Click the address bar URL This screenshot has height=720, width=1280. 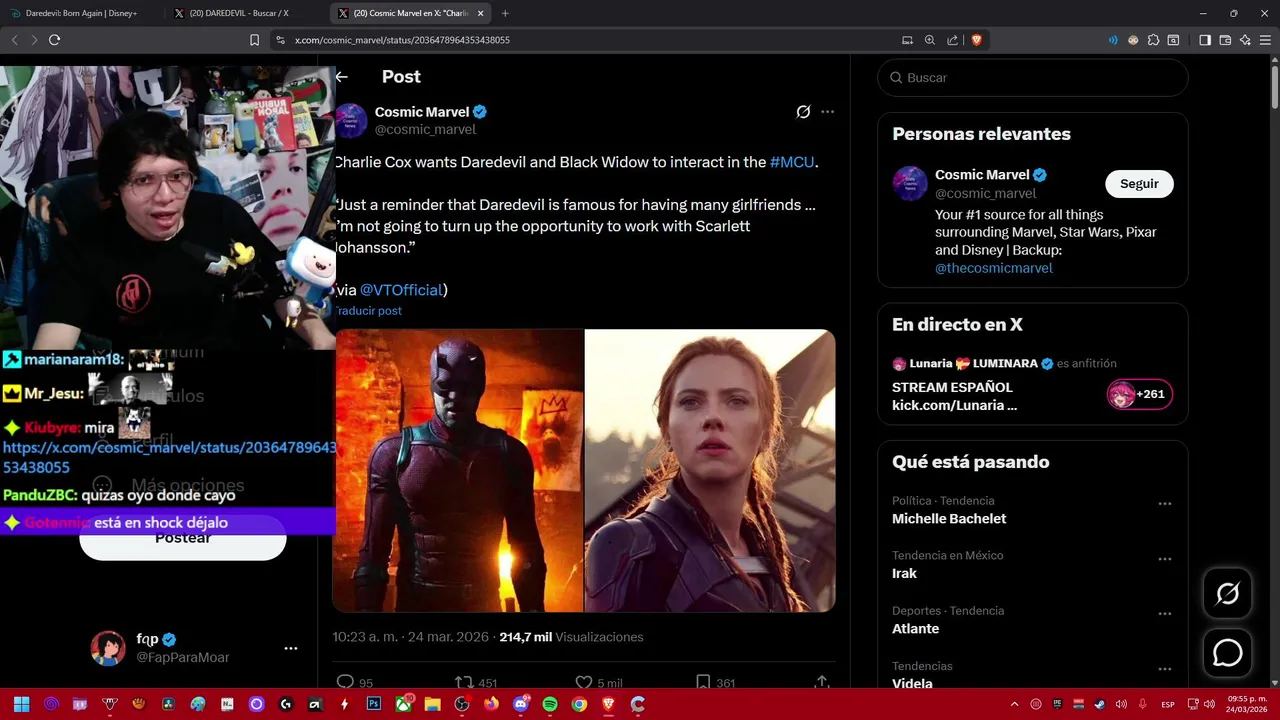coord(403,40)
